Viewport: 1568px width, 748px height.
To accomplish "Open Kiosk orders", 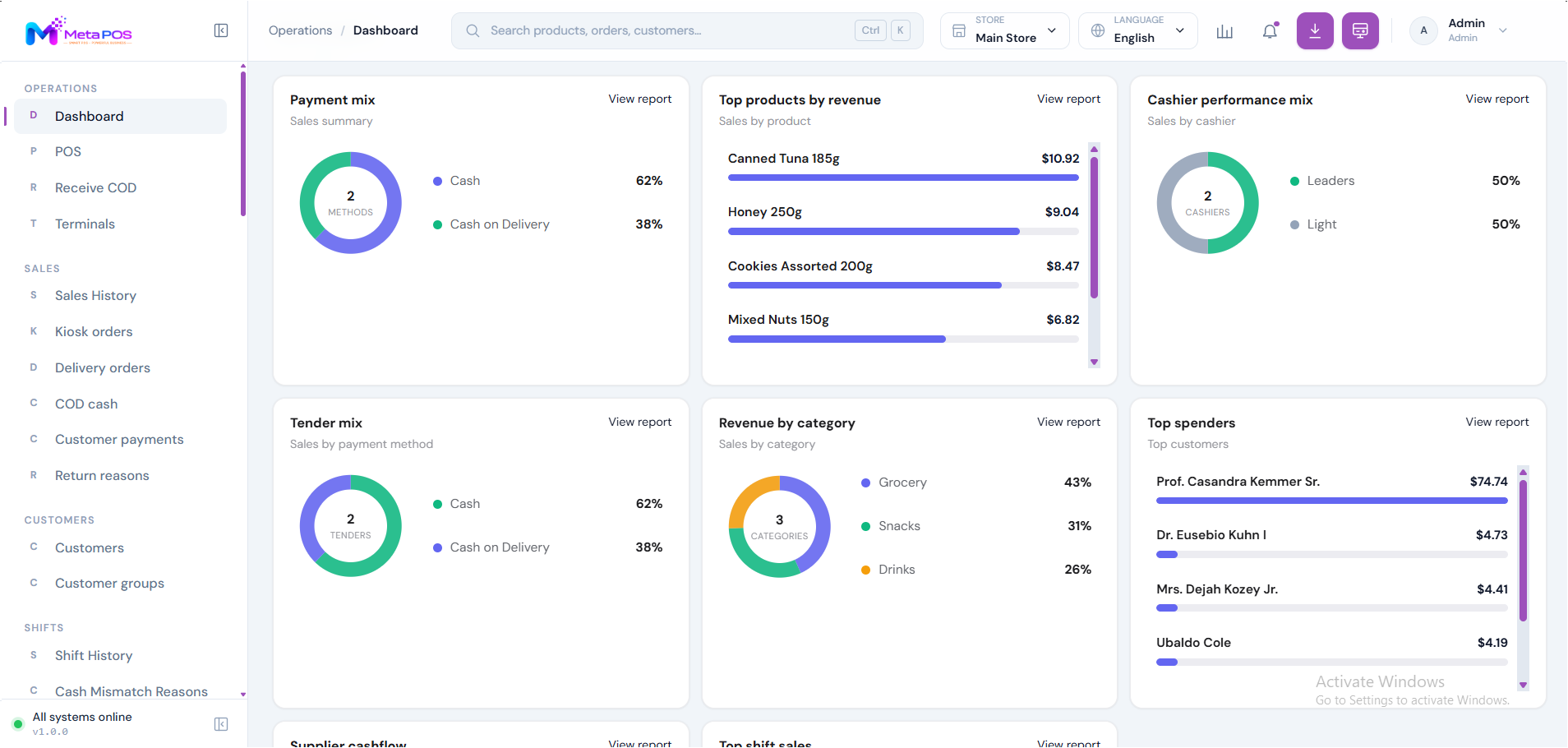I will pos(120,332).
